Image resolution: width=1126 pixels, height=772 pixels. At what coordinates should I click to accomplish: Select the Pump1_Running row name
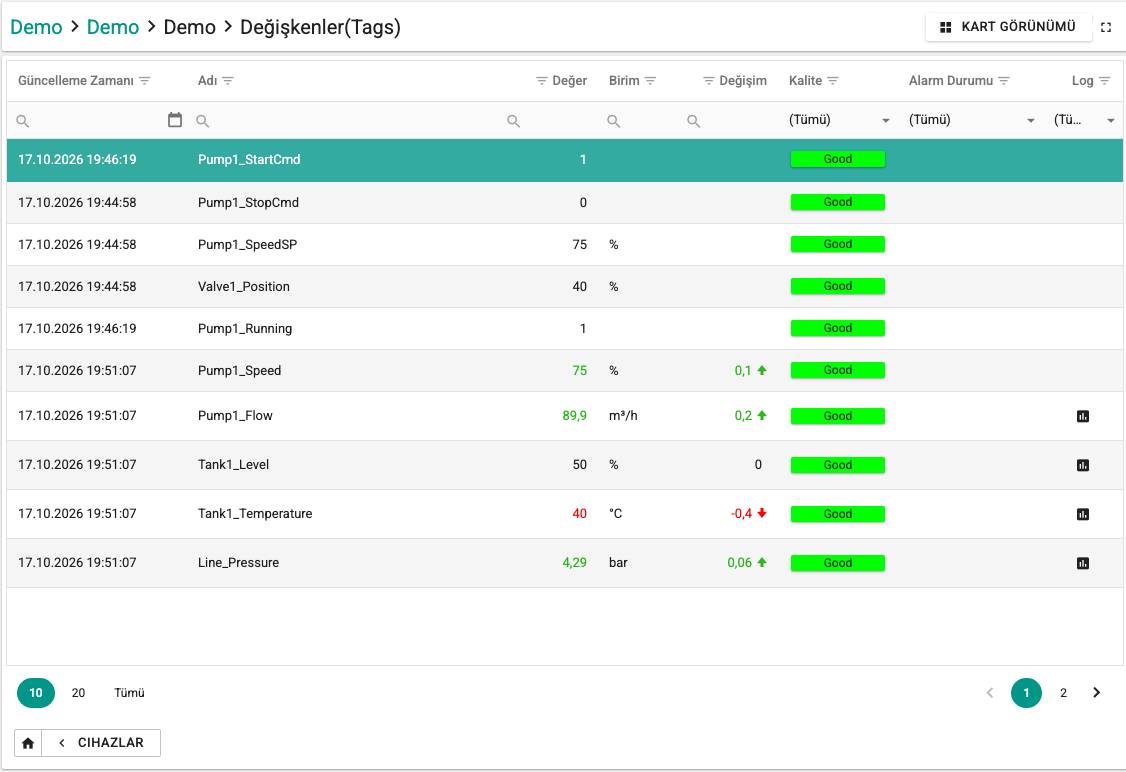245,329
